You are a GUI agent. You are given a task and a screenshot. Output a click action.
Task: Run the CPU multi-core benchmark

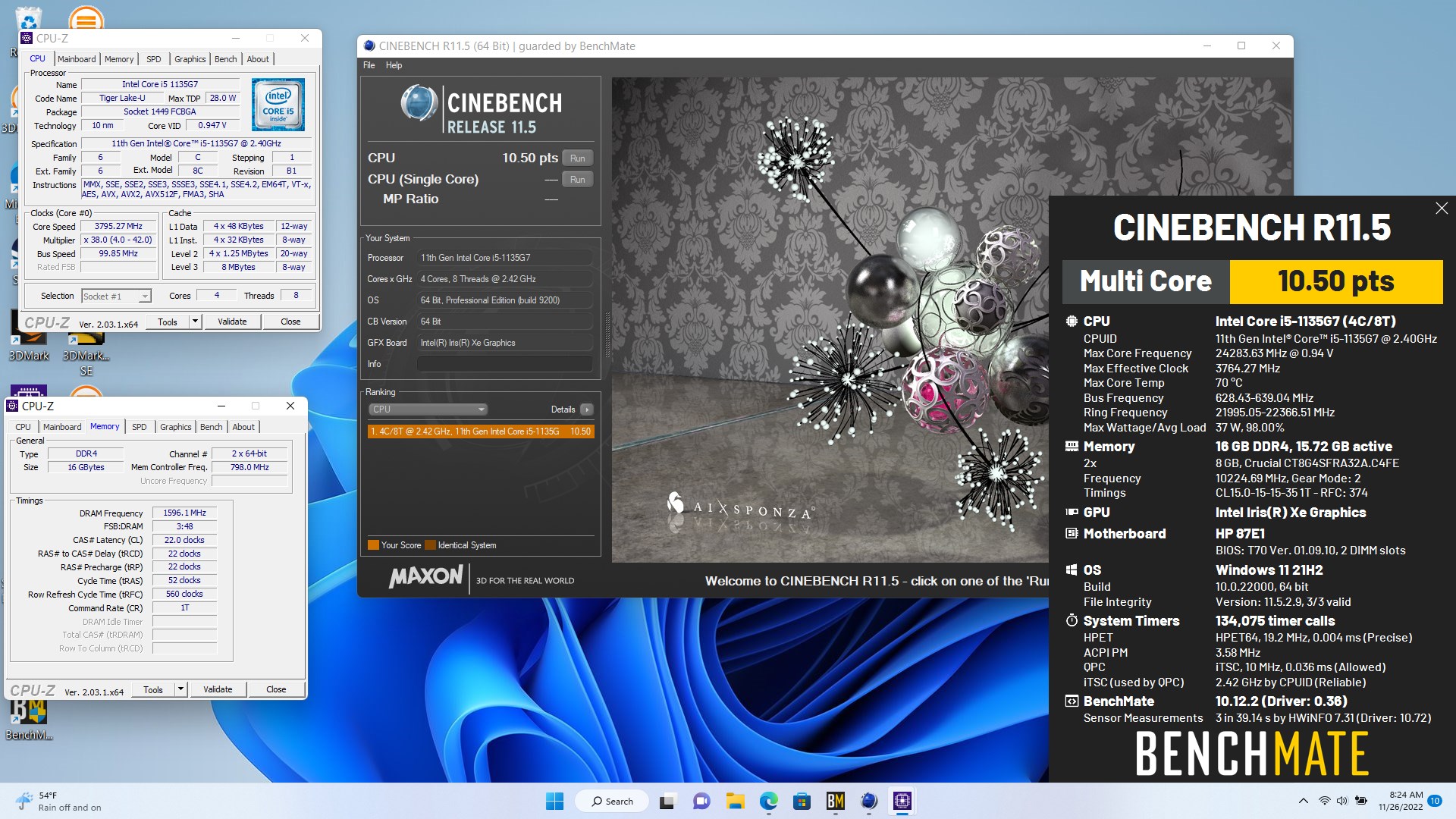577,158
